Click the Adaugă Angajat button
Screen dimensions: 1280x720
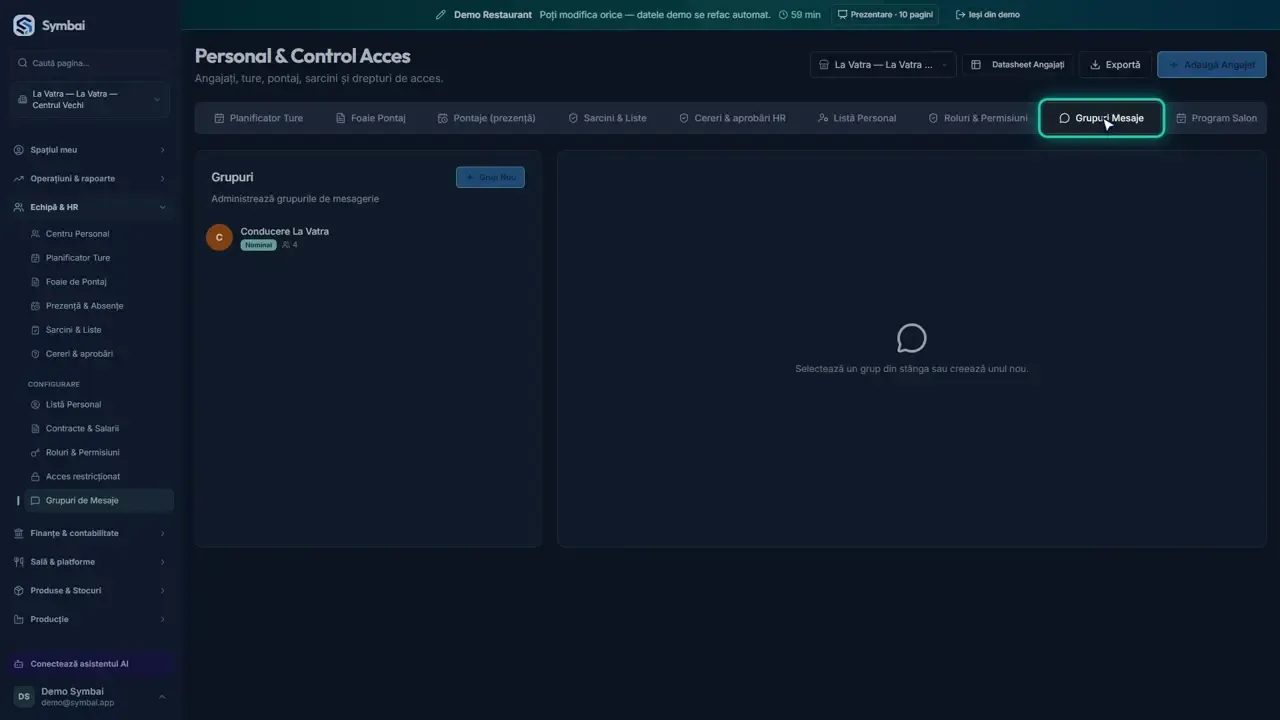click(x=1212, y=65)
